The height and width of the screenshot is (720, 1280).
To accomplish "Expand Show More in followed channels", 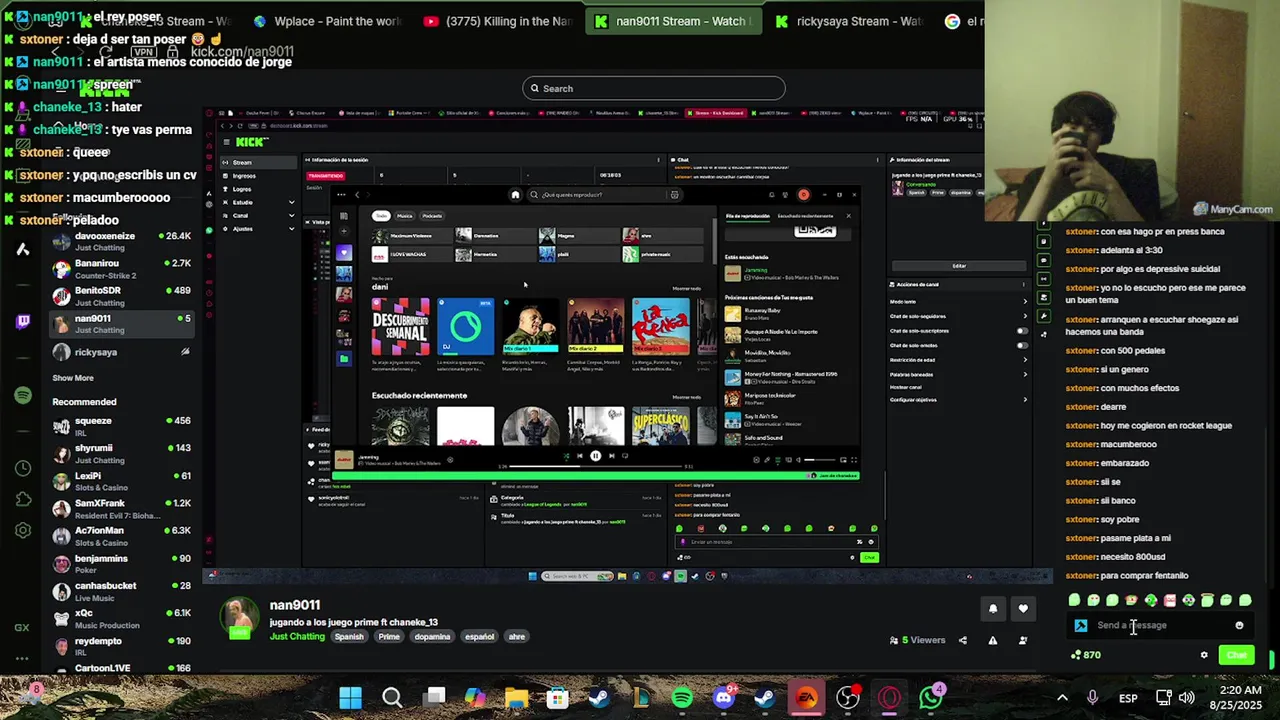I will (x=73, y=378).
